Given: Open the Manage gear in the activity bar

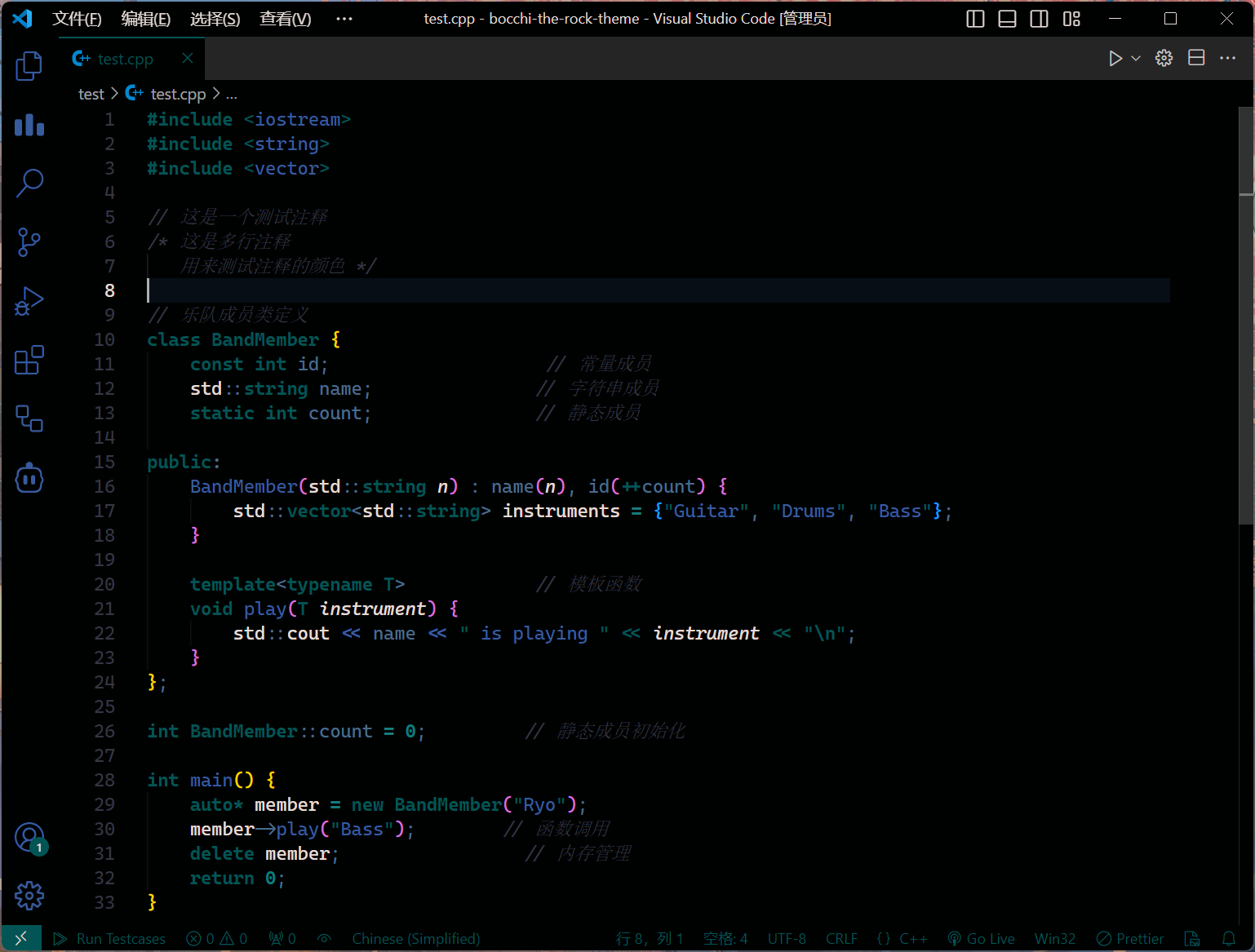Looking at the screenshot, I should [x=29, y=896].
